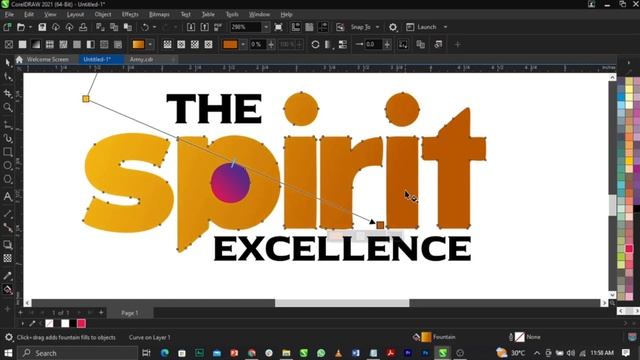Open the Bitmaps menu

pos(159,14)
